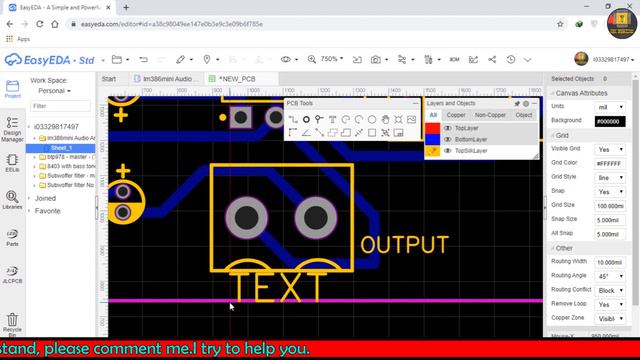The image size is (640, 360).
Task: Click the project Filter input field
Action: click(60, 106)
